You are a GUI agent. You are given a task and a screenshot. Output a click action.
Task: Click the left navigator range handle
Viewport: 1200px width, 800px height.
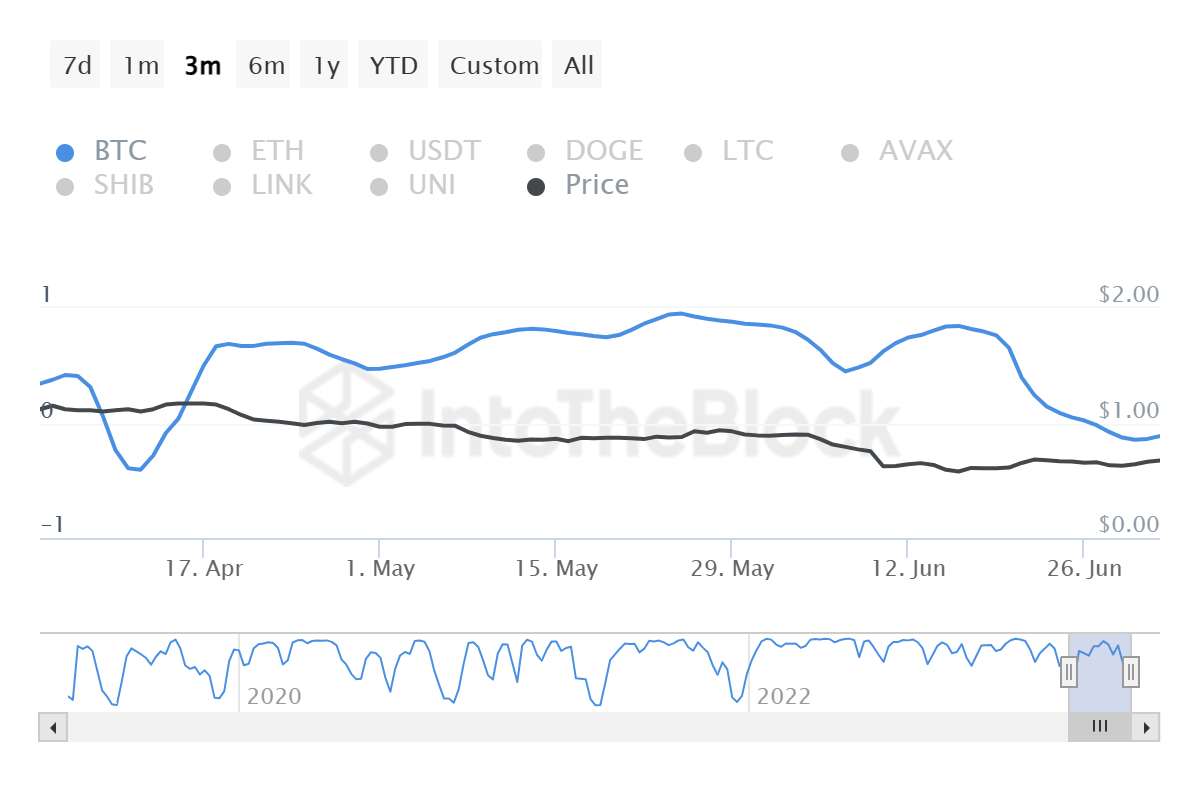tap(1069, 672)
